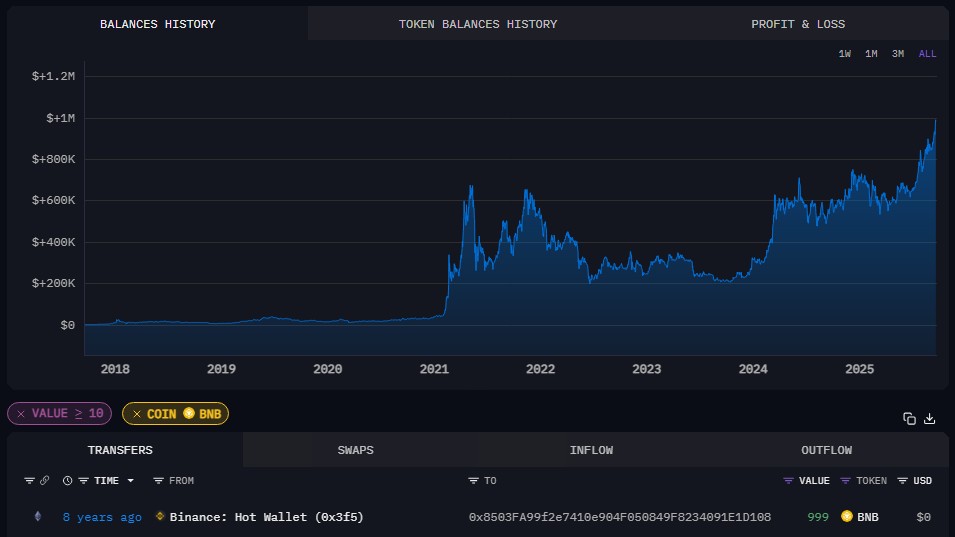955x537 pixels.
Task: Open the TIME column filter icon
Action: 83,480
